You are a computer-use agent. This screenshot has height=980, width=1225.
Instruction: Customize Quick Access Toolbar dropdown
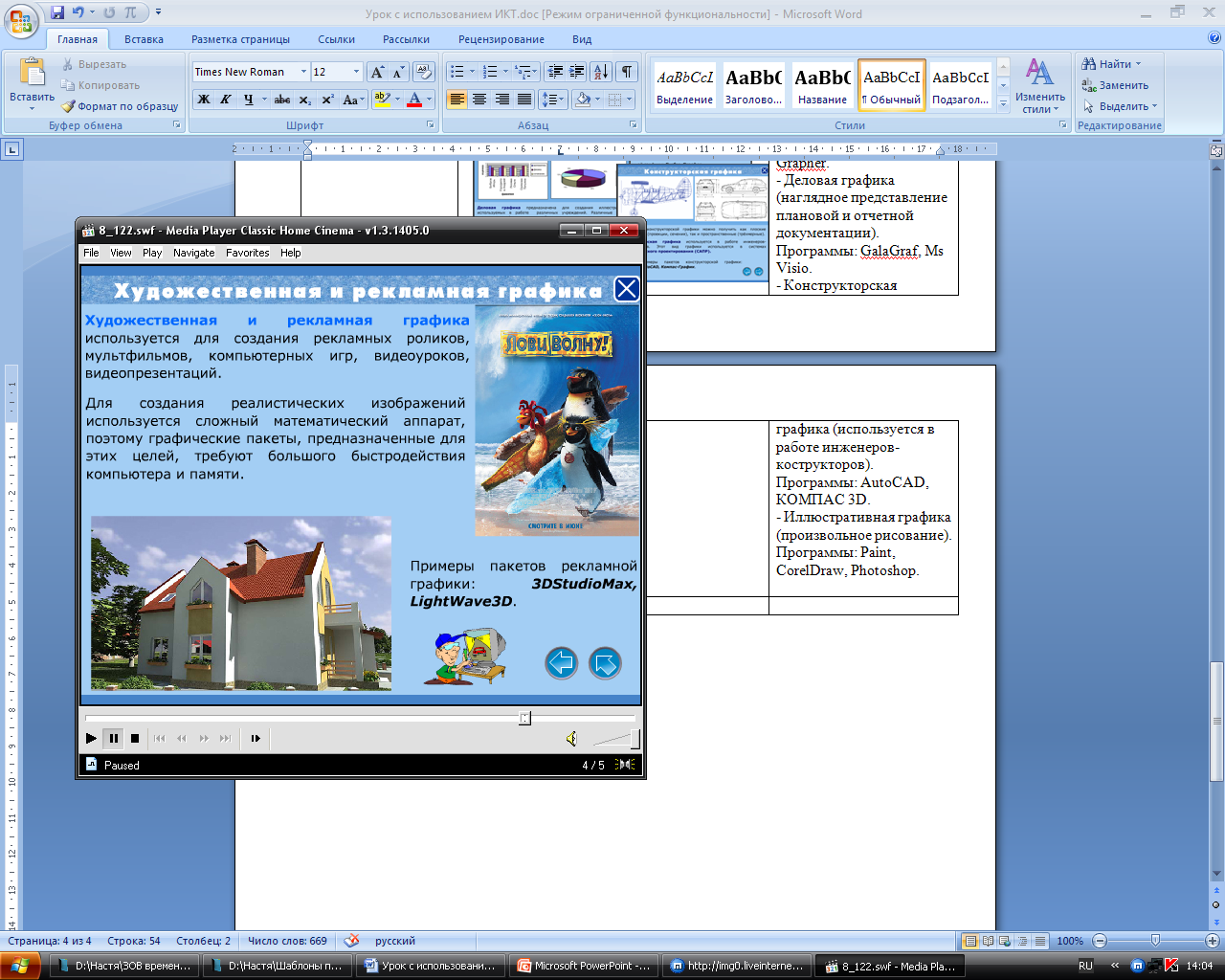pos(158,12)
